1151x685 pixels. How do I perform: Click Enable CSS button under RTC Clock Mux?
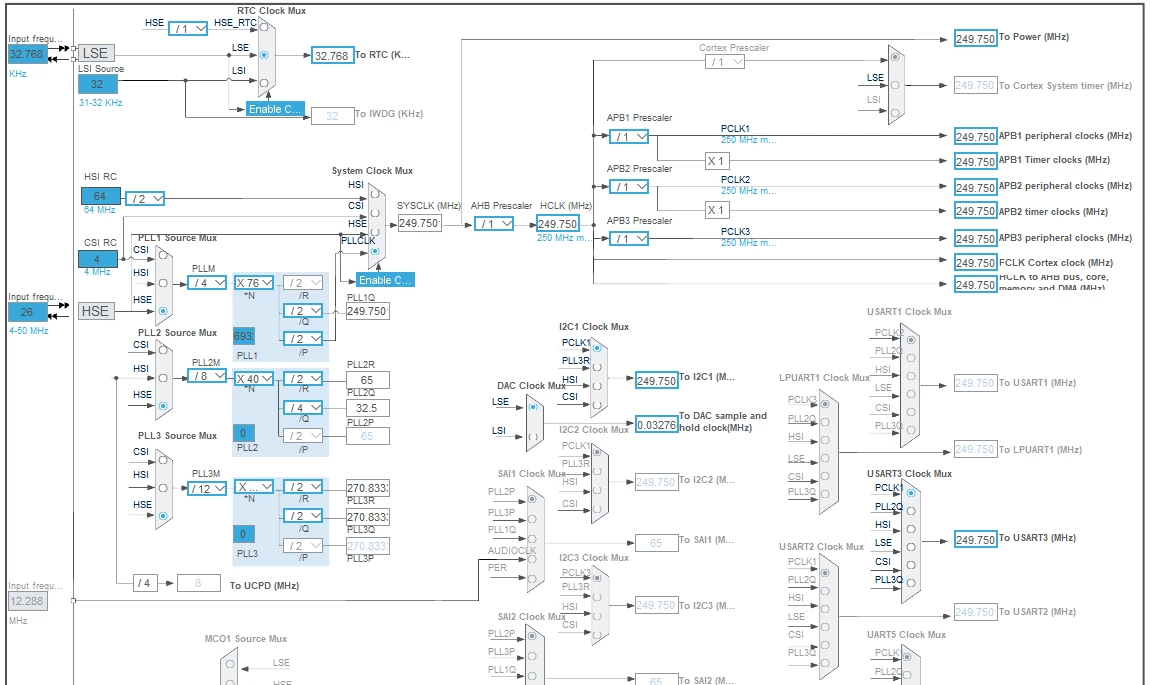[x=275, y=109]
